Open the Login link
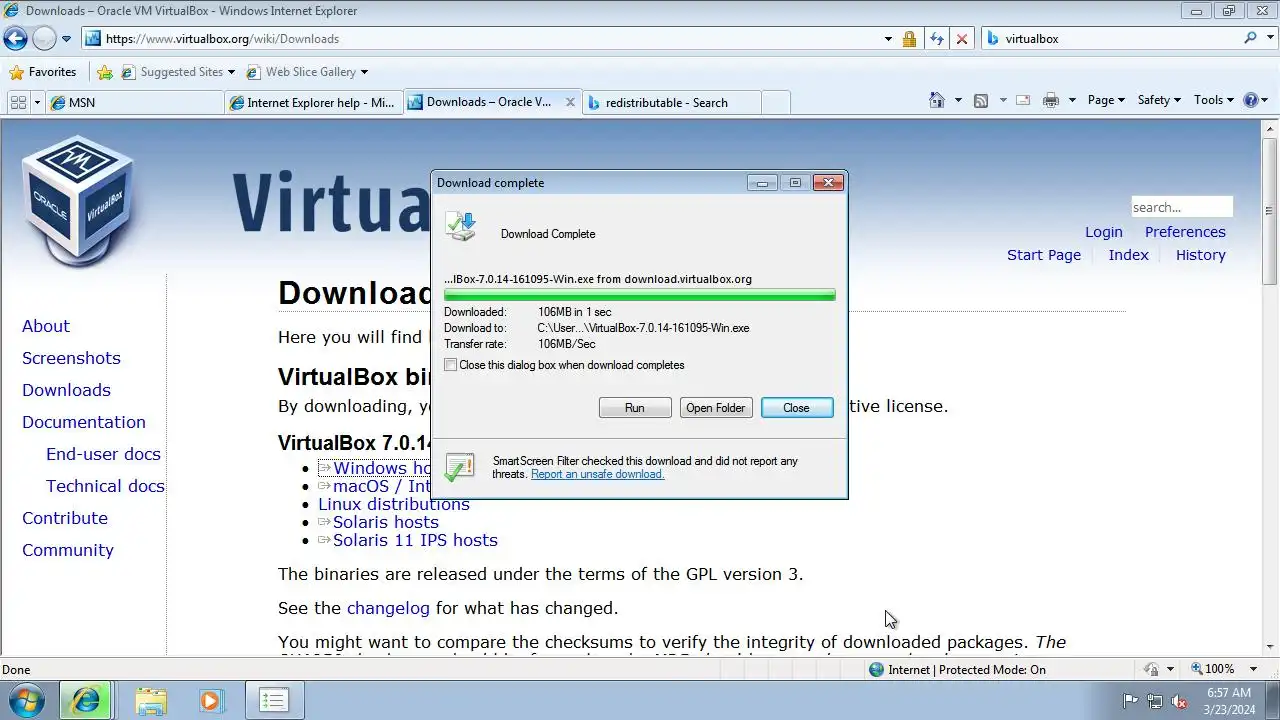The width and height of the screenshot is (1280, 720). click(x=1104, y=232)
